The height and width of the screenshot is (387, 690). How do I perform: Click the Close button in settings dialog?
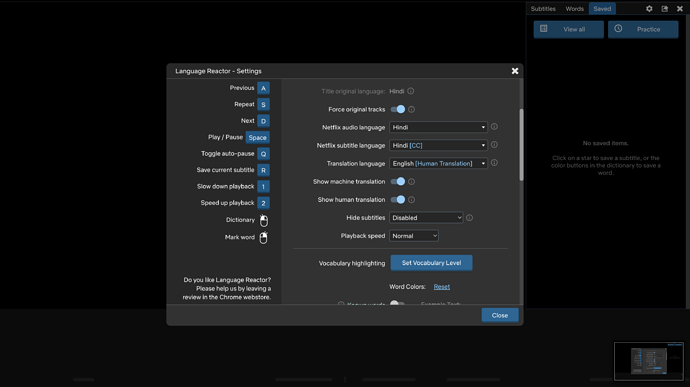[x=500, y=315]
